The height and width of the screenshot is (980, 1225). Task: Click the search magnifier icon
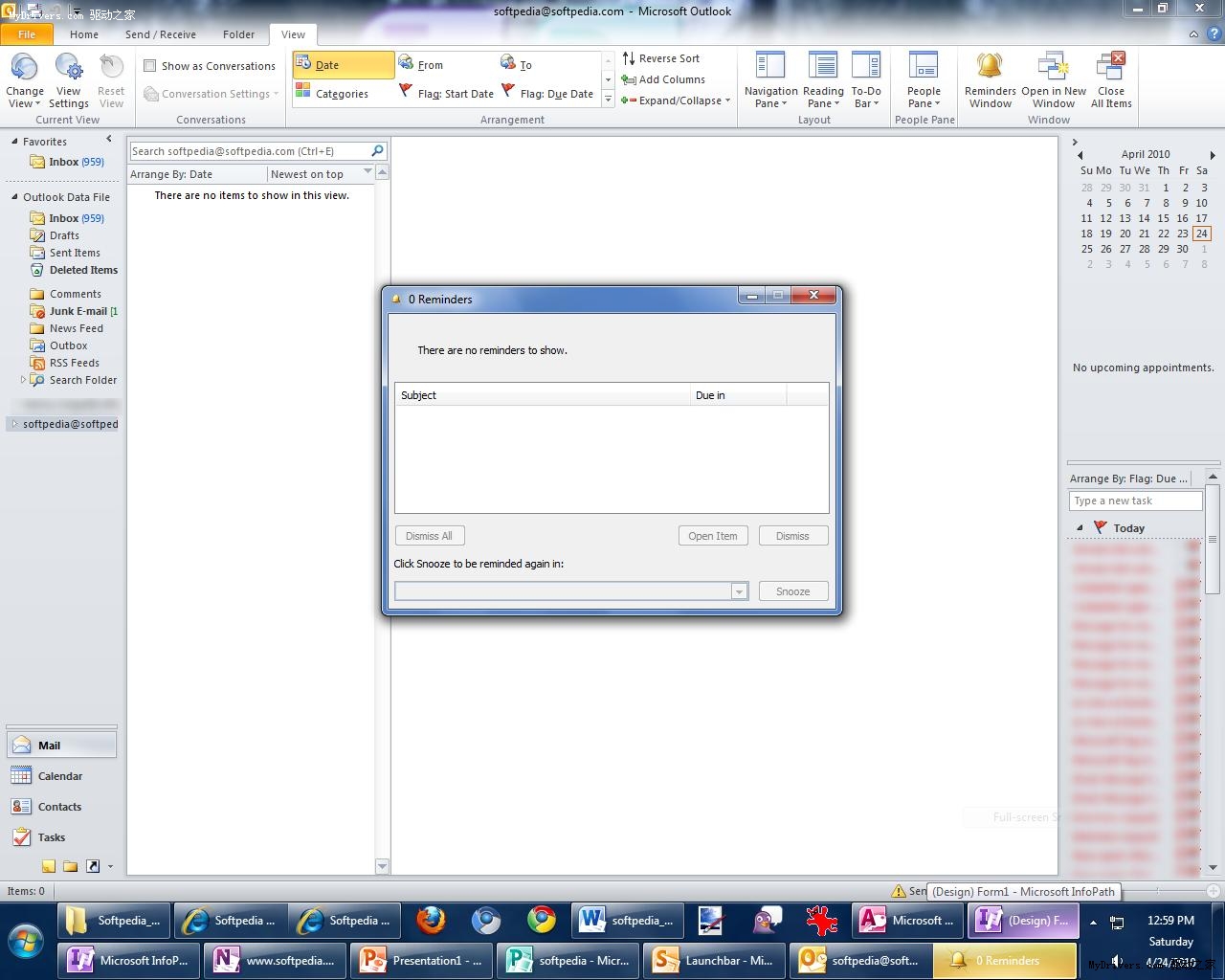[x=377, y=151]
